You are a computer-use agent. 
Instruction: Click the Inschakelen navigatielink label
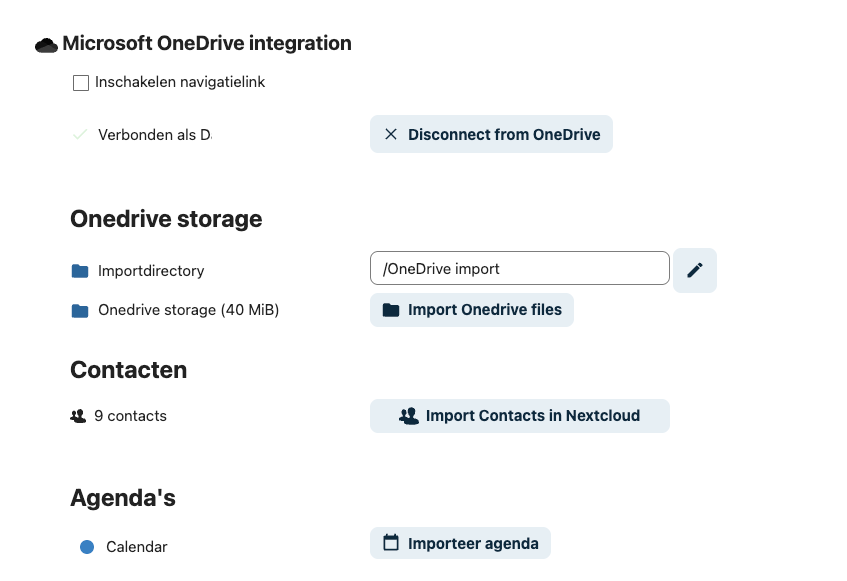[180, 82]
